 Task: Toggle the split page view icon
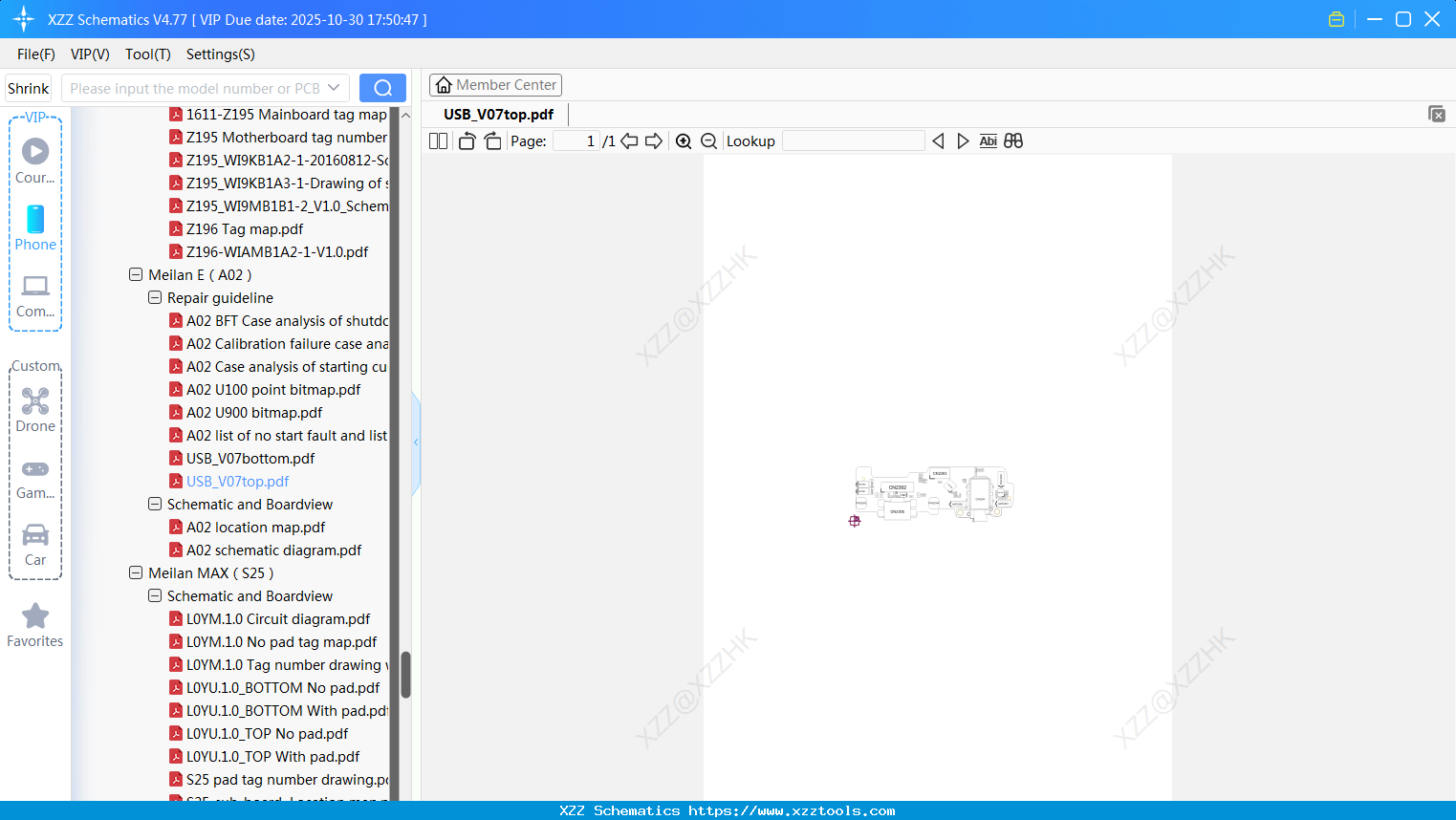(438, 141)
